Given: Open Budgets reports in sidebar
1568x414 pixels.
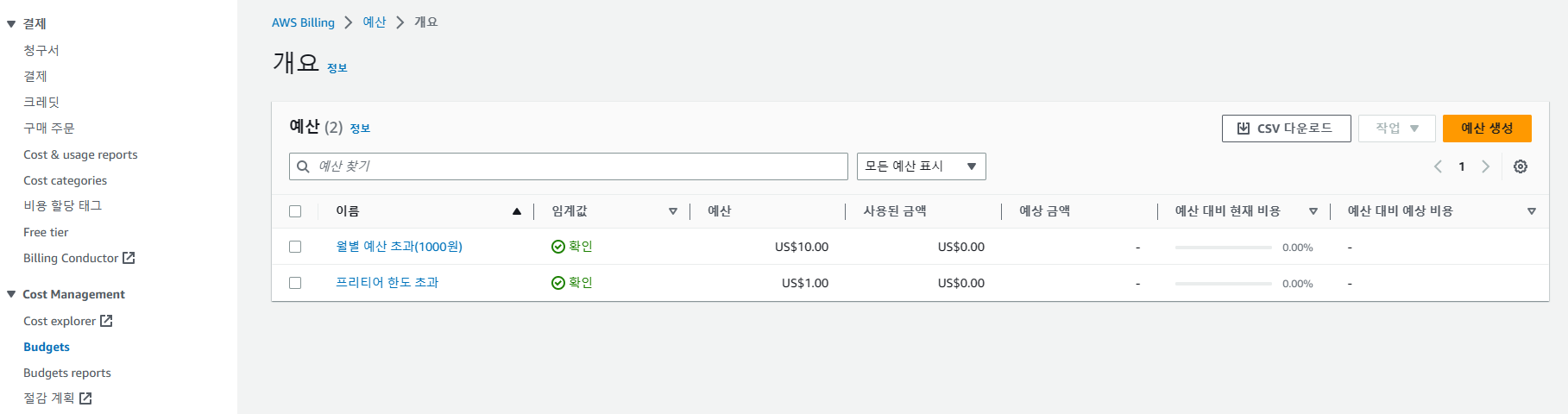Looking at the screenshot, I should coord(67,373).
